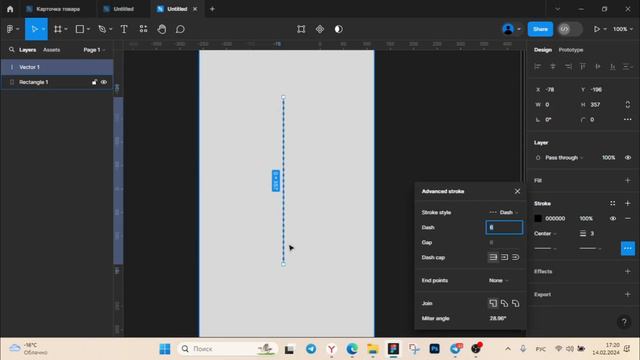Select the Vector 1 layer
The image size is (640, 360).
[x=57, y=67]
